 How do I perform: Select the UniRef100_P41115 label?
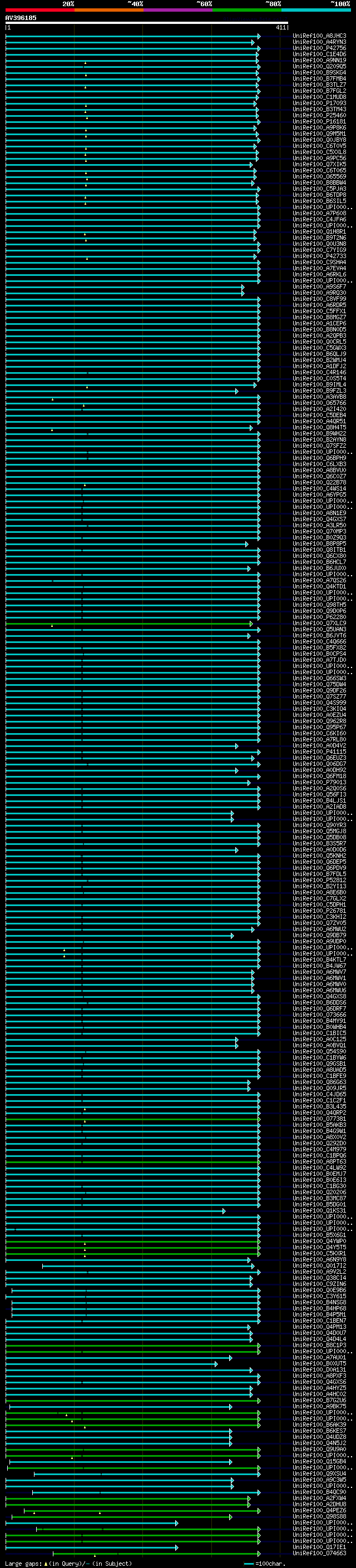coord(319,753)
